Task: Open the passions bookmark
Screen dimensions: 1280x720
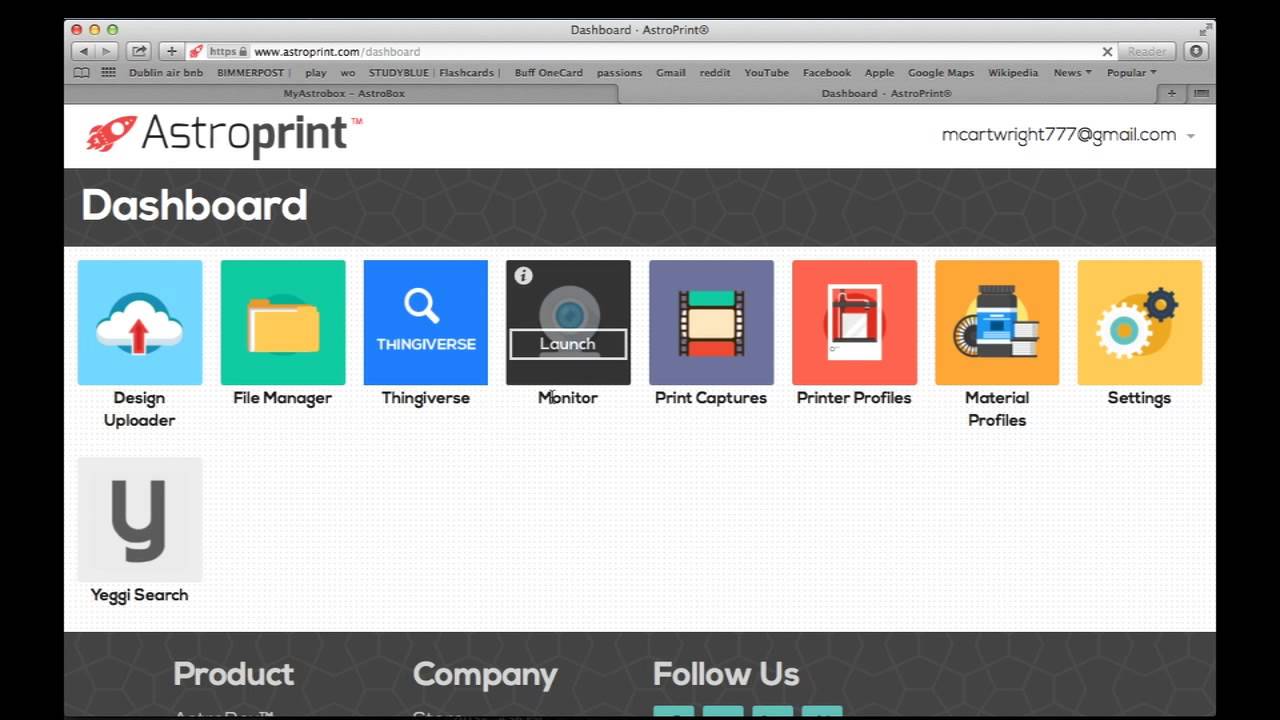Action: (x=619, y=73)
